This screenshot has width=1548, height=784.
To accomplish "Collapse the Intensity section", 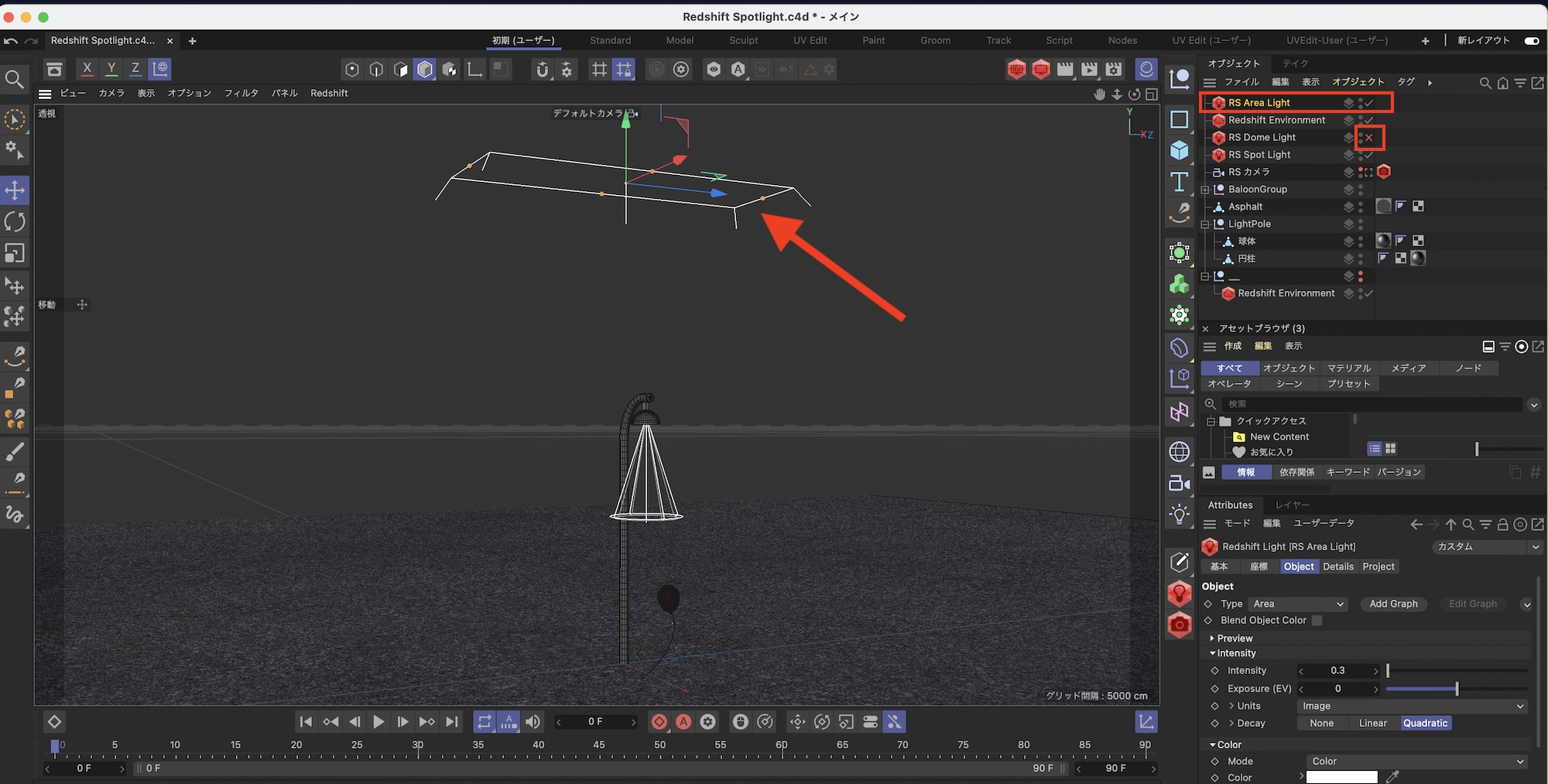I will [1213, 653].
